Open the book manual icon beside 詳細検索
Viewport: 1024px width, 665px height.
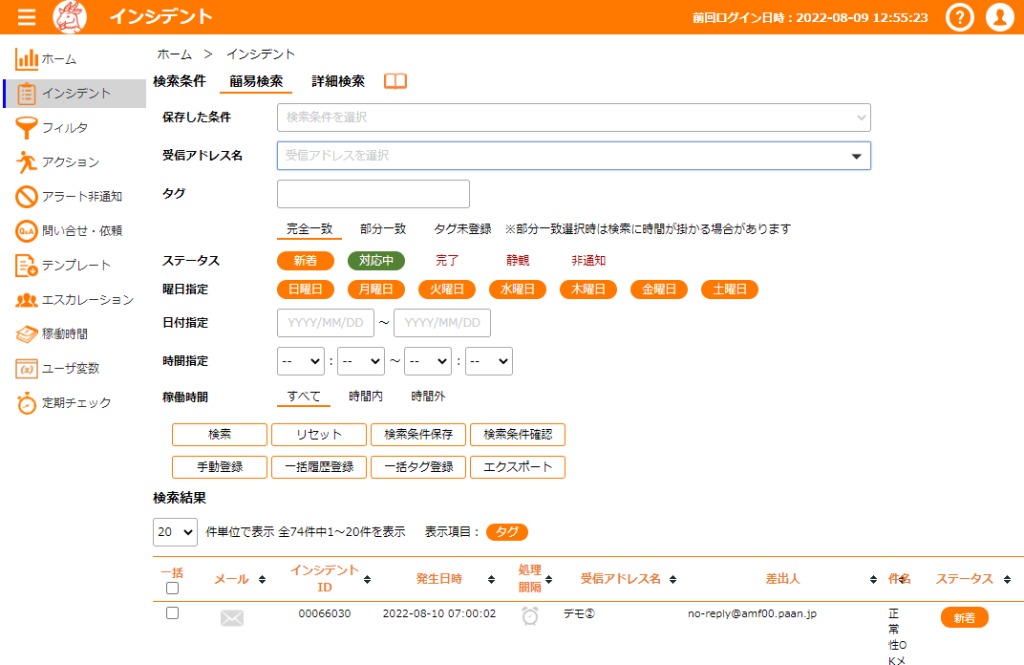[x=395, y=81]
